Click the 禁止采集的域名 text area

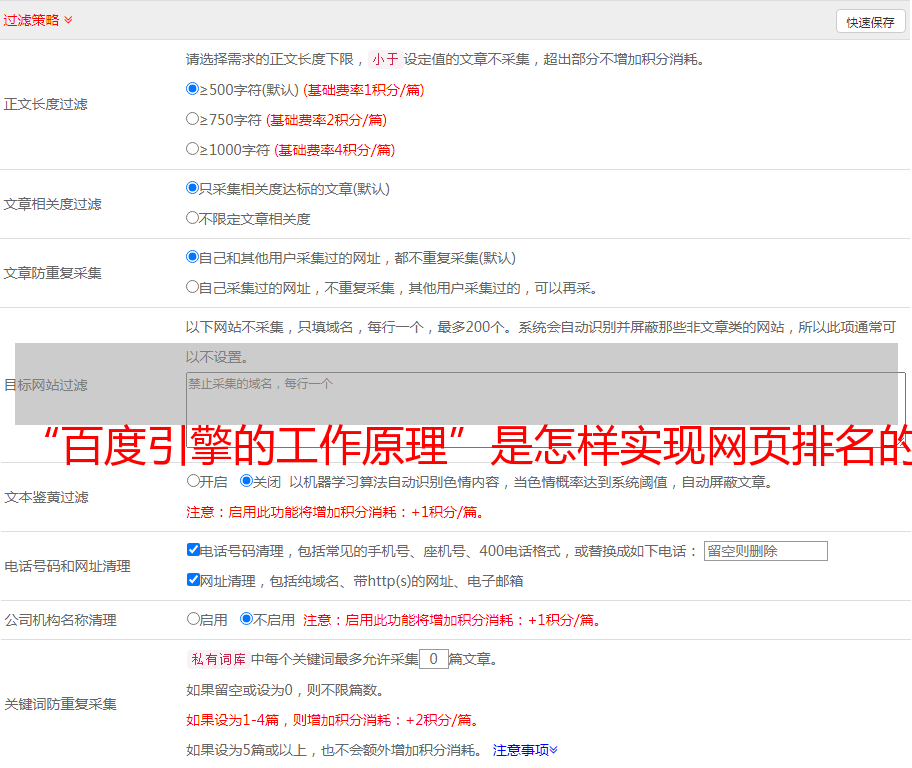(x=545, y=400)
